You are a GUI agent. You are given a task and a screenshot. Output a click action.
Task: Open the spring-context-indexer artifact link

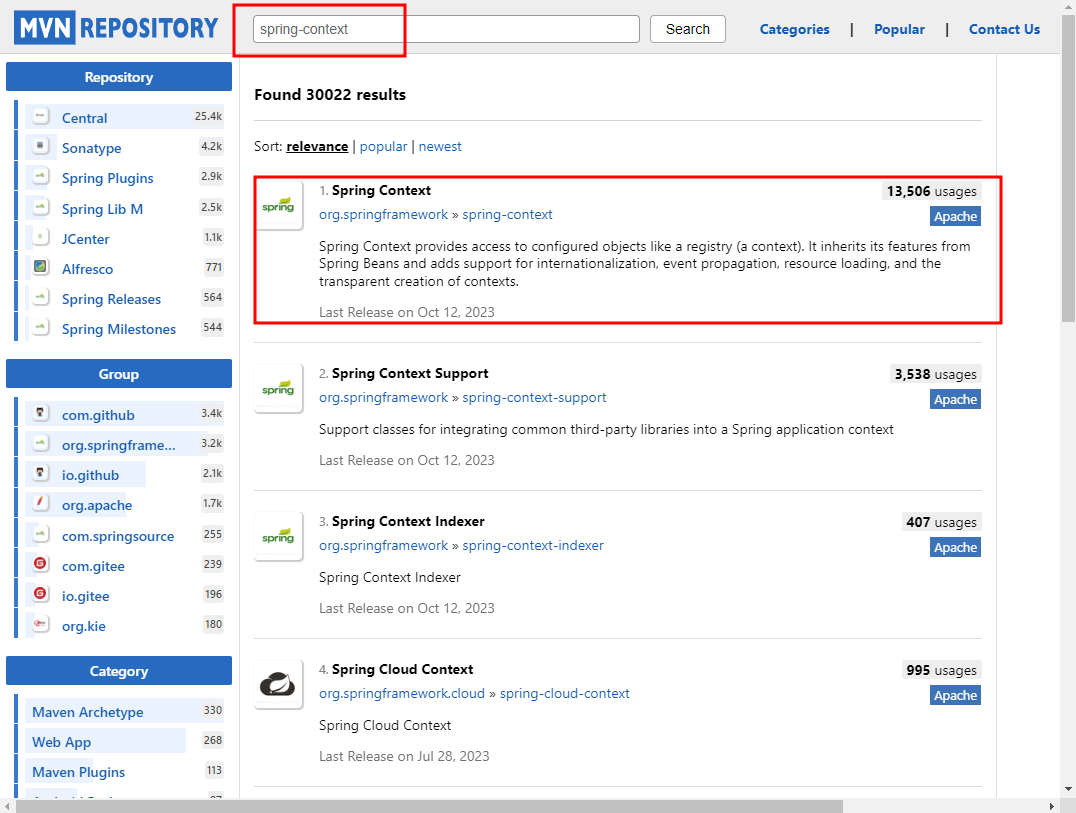[x=533, y=546]
